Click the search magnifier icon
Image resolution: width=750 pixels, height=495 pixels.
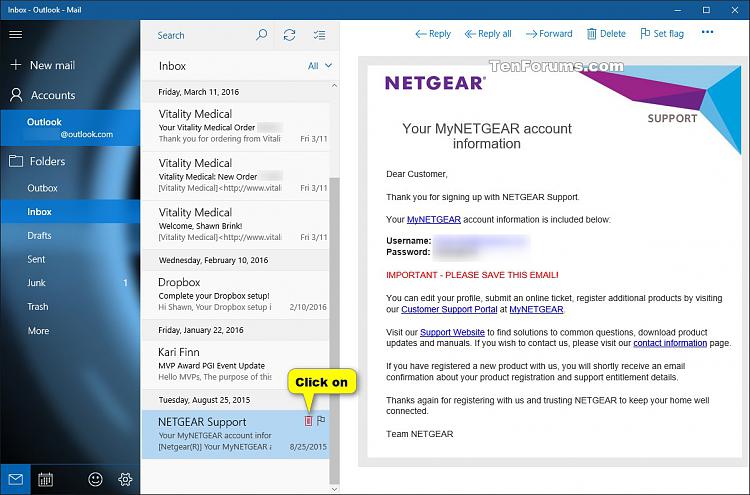coord(262,35)
